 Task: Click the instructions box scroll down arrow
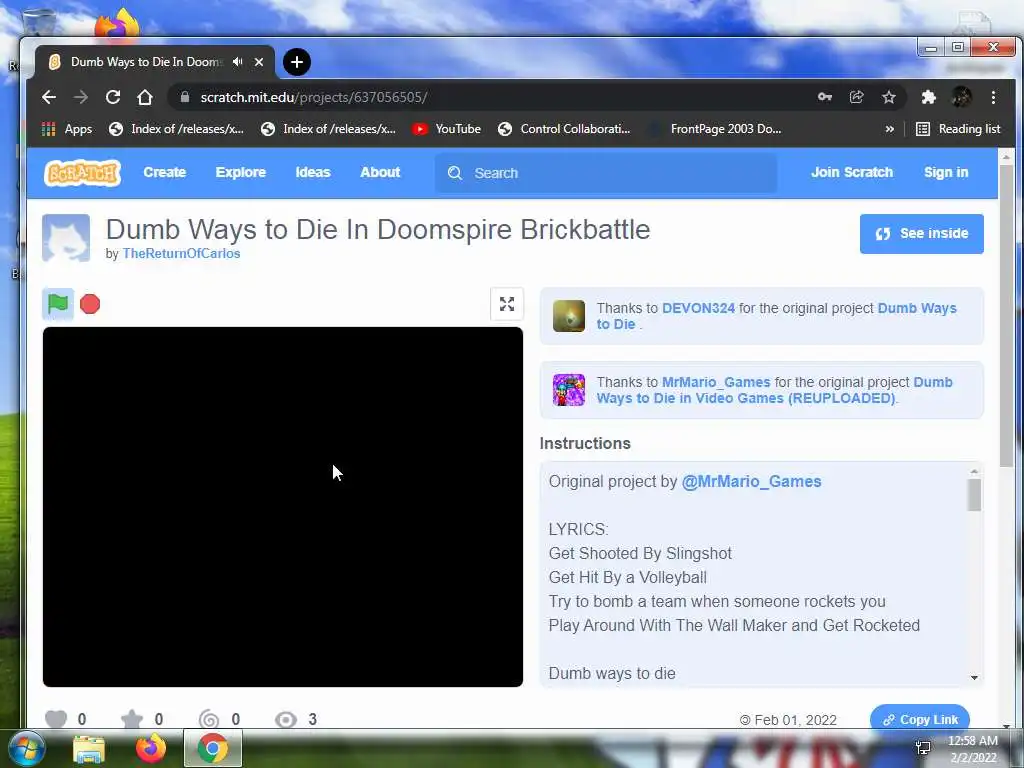coord(974,678)
